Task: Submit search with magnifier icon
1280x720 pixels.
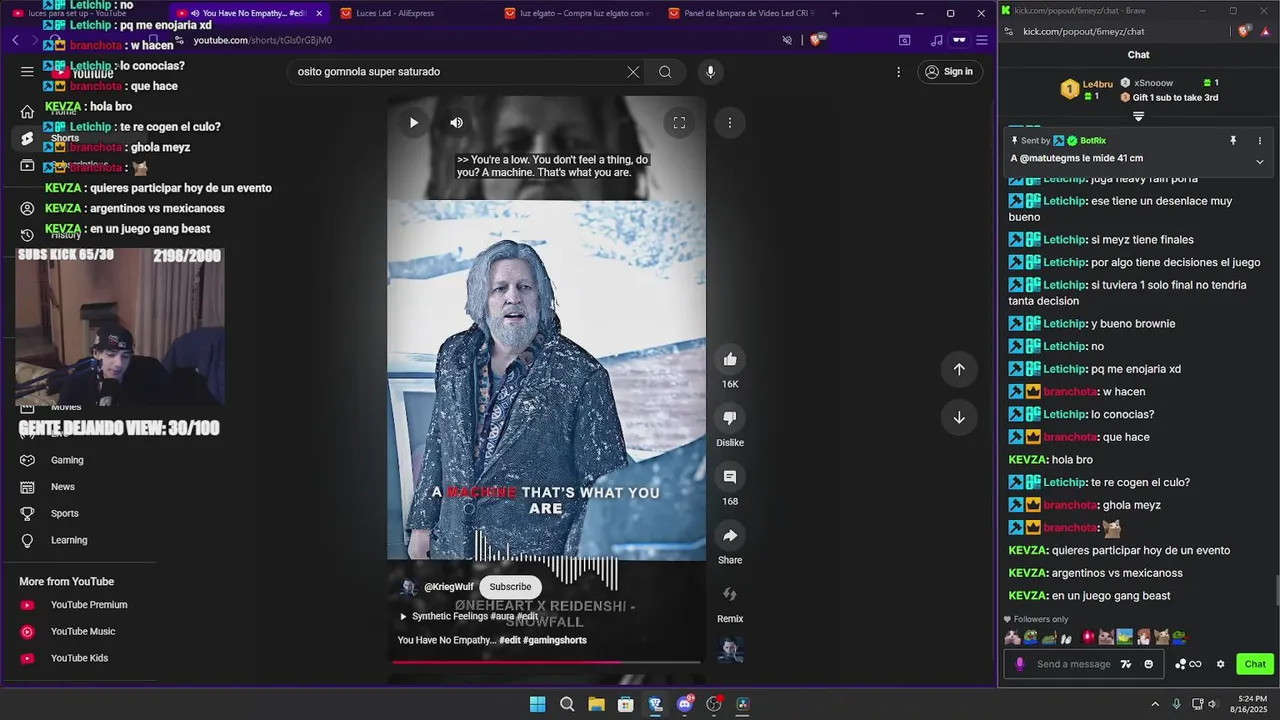Action: [x=665, y=72]
